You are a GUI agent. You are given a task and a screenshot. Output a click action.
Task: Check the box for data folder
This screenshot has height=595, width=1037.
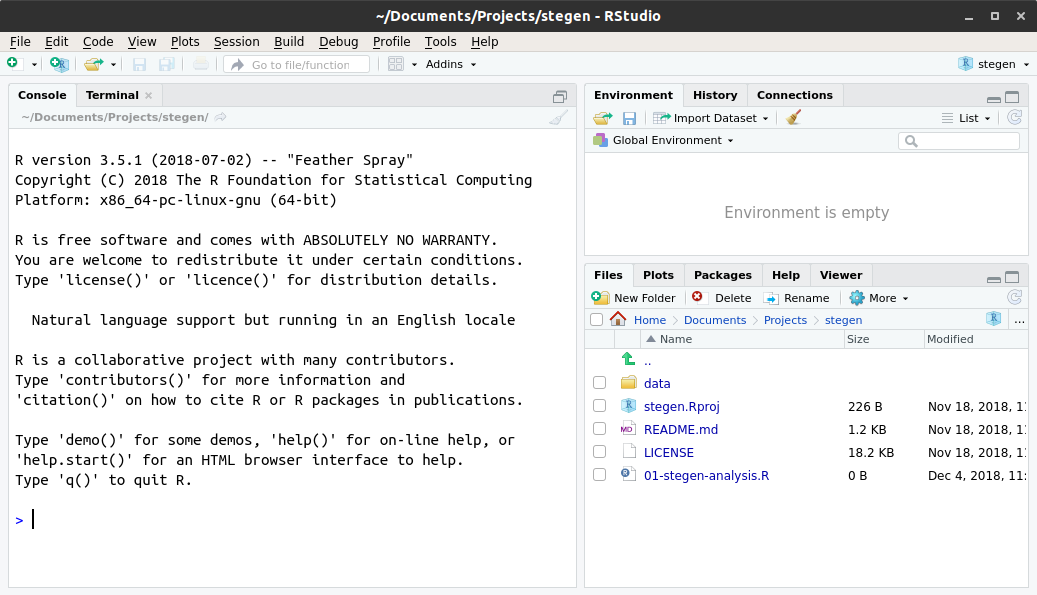tap(599, 383)
